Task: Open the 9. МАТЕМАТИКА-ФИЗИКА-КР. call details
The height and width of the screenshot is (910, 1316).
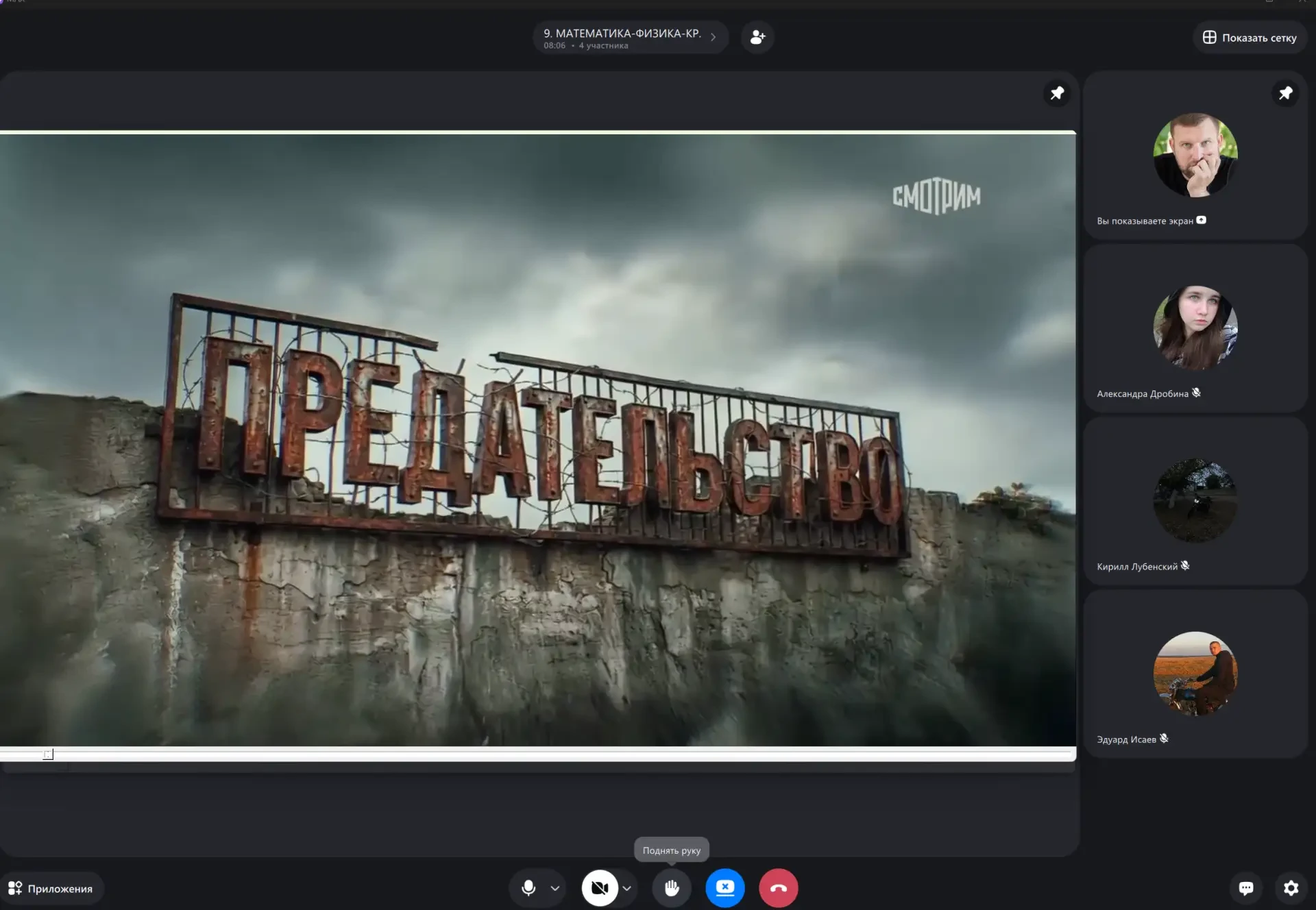Action: click(630, 38)
